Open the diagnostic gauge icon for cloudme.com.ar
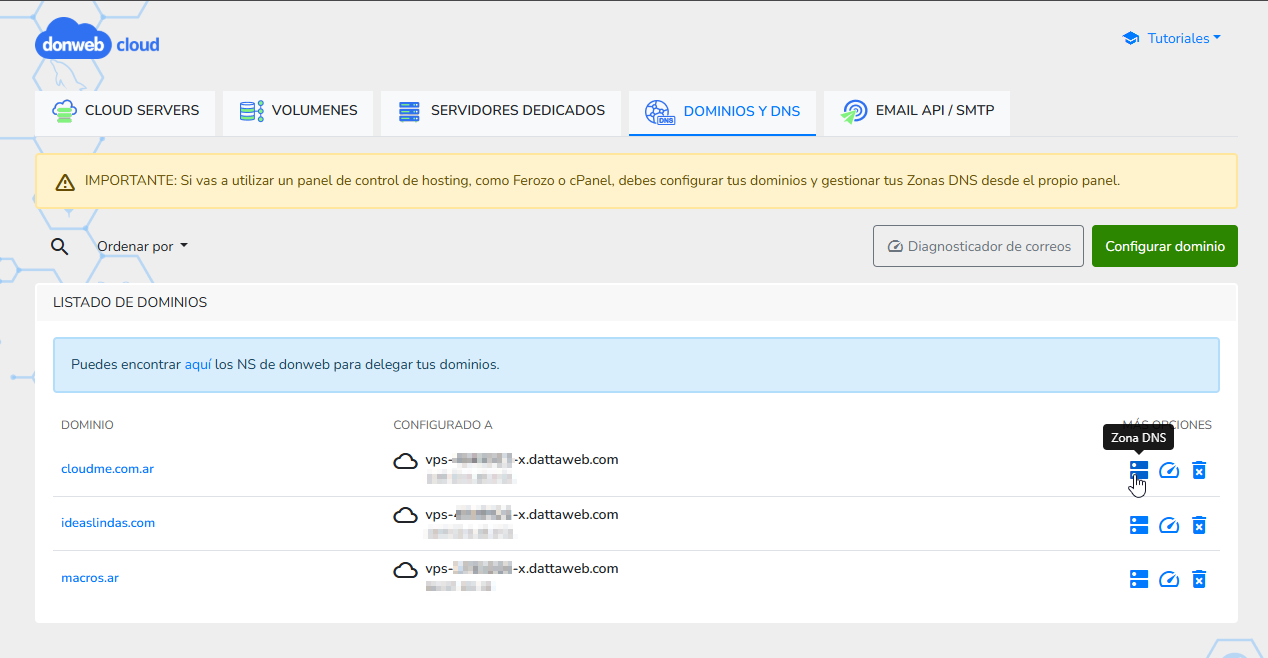Screen dimensions: 1268x658 click(1169, 470)
